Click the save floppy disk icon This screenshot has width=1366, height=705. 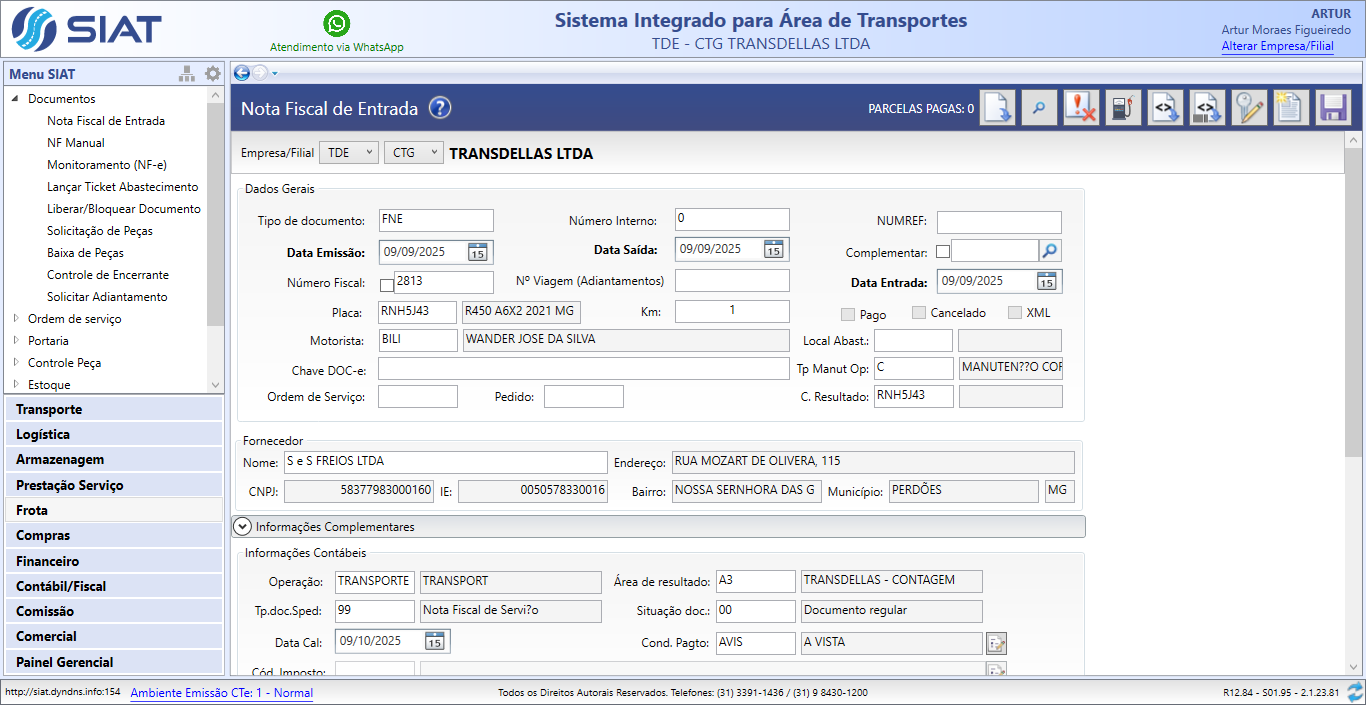1333,108
